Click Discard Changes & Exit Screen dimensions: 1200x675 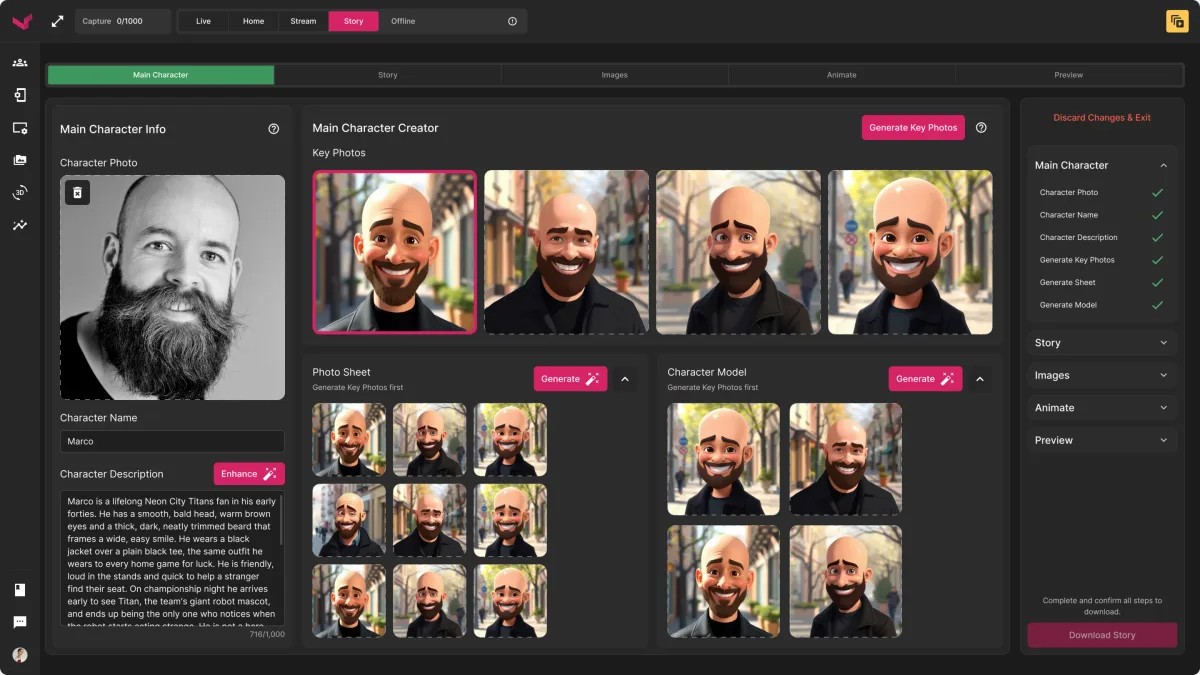click(1102, 118)
